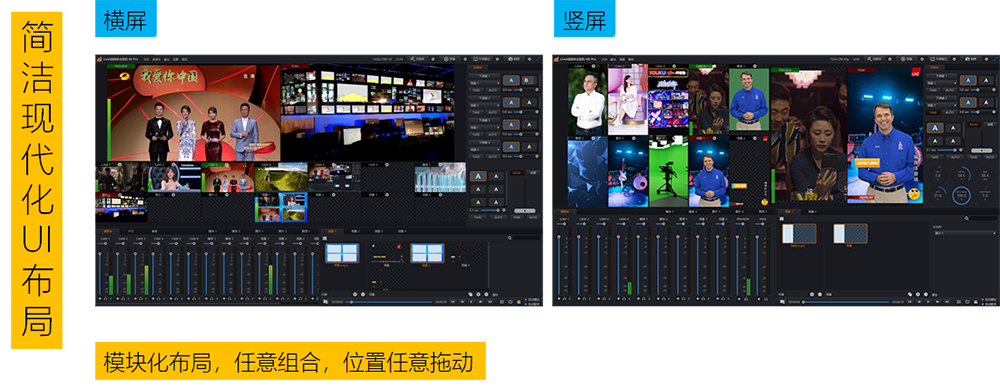Click grid view icon in left layer panel
Viewport: 1000px width, 389px height.
325,238
